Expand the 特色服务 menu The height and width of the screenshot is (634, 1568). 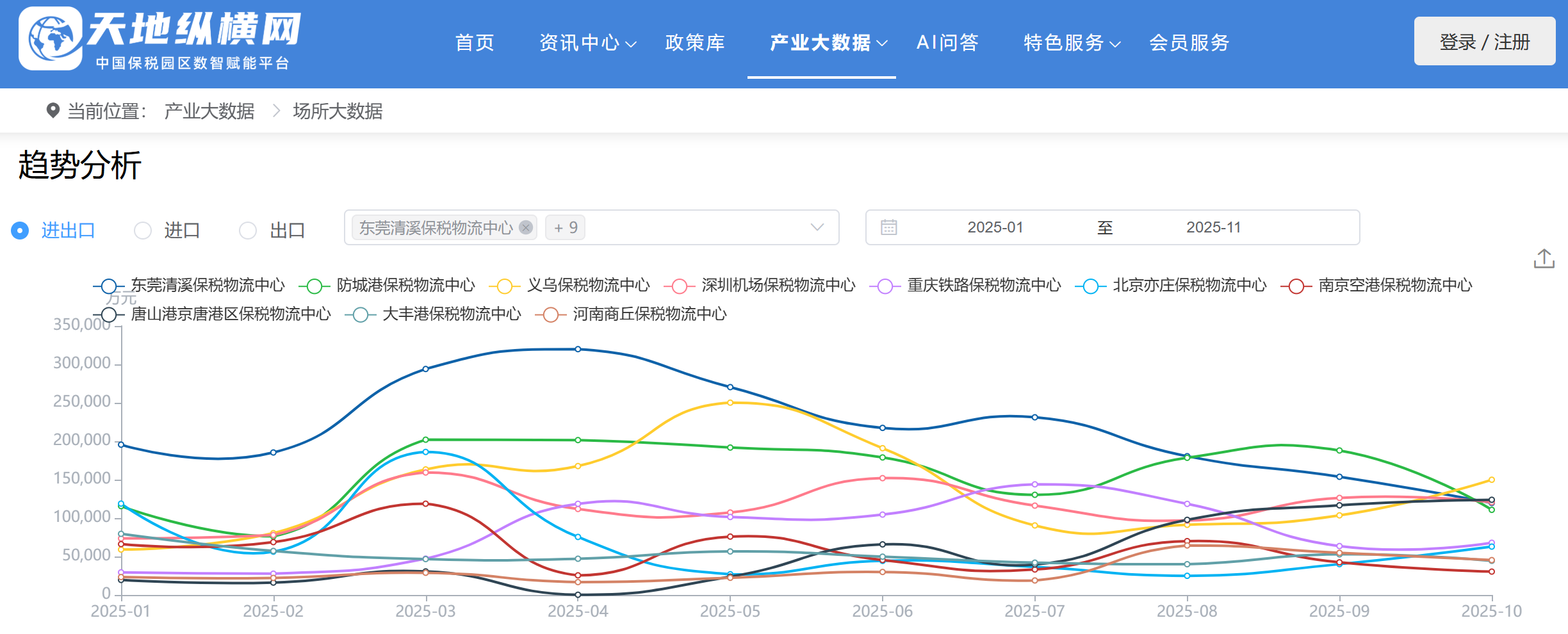tap(1071, 43)
